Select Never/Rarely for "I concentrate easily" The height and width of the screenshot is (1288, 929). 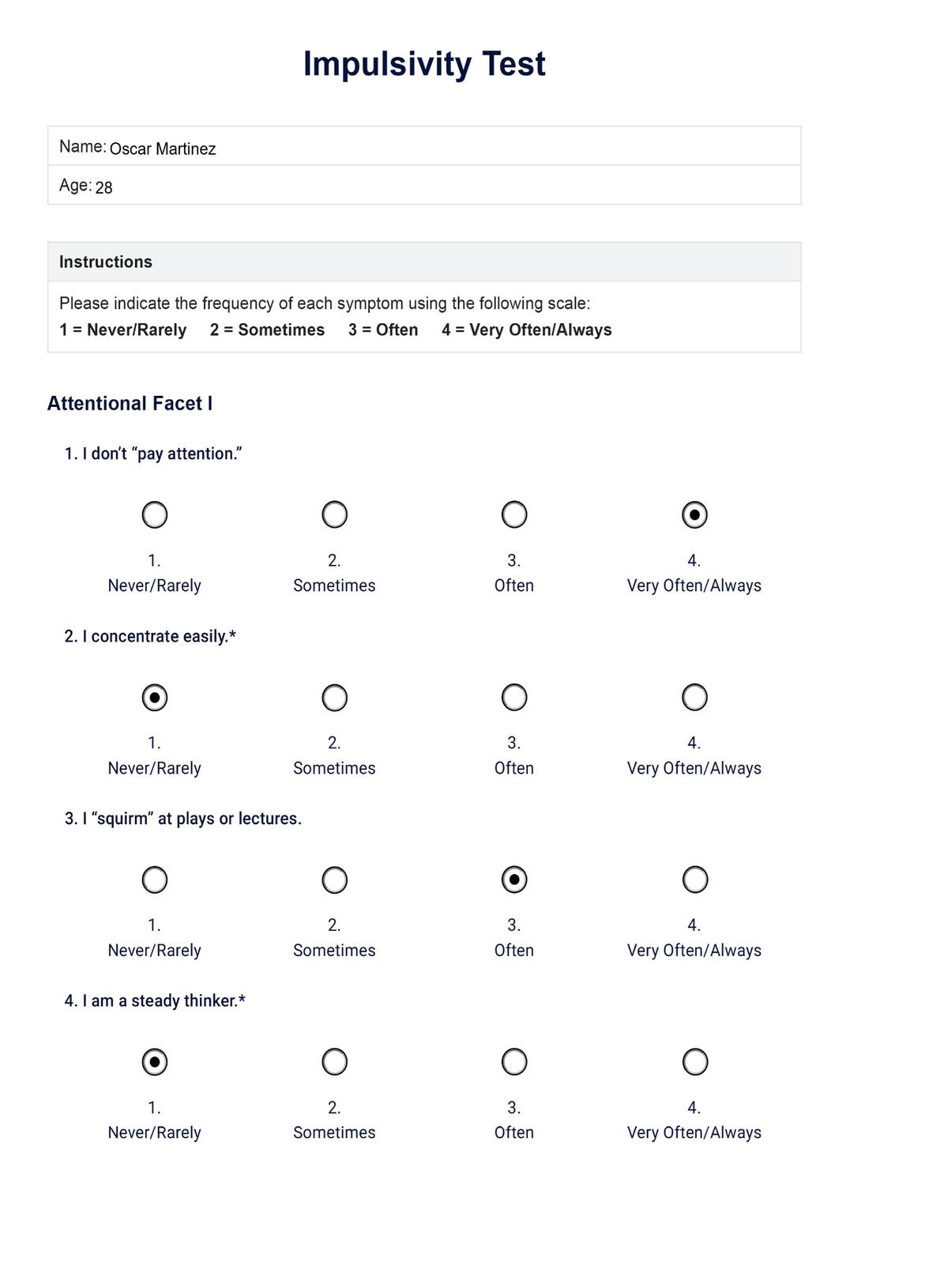point(155,698)
